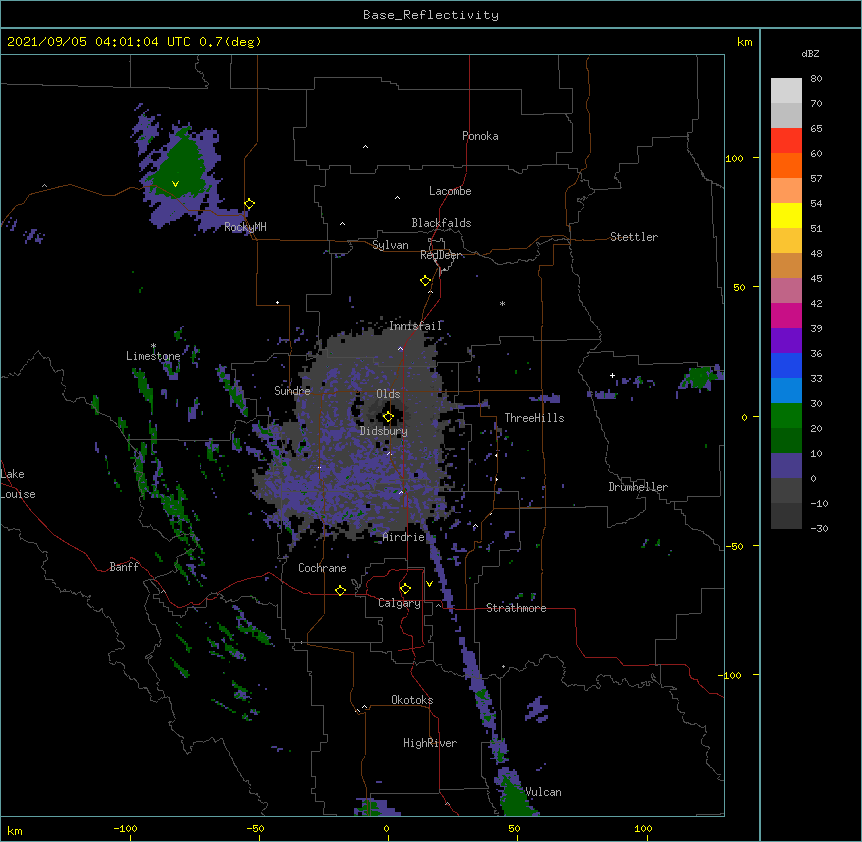The width and height of the screenshot is (862, 842).
Task: Click the white asterisk marker east of RedDeer
Action: (502, 303)
